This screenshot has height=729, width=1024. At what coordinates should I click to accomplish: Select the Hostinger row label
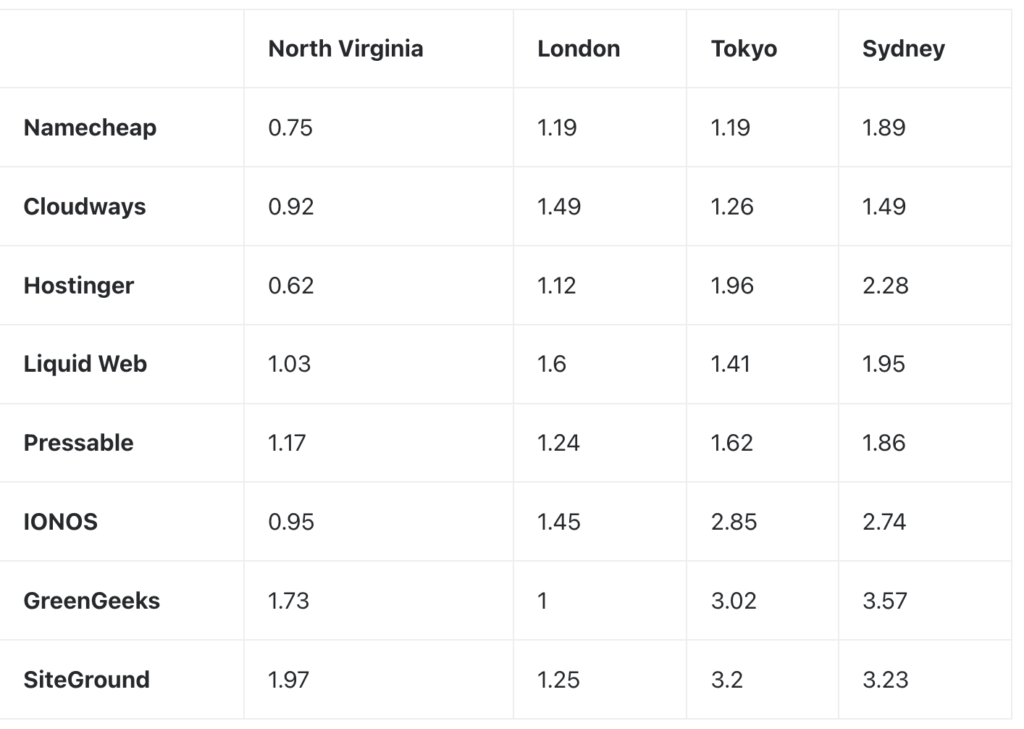click(x=79, y=286)
